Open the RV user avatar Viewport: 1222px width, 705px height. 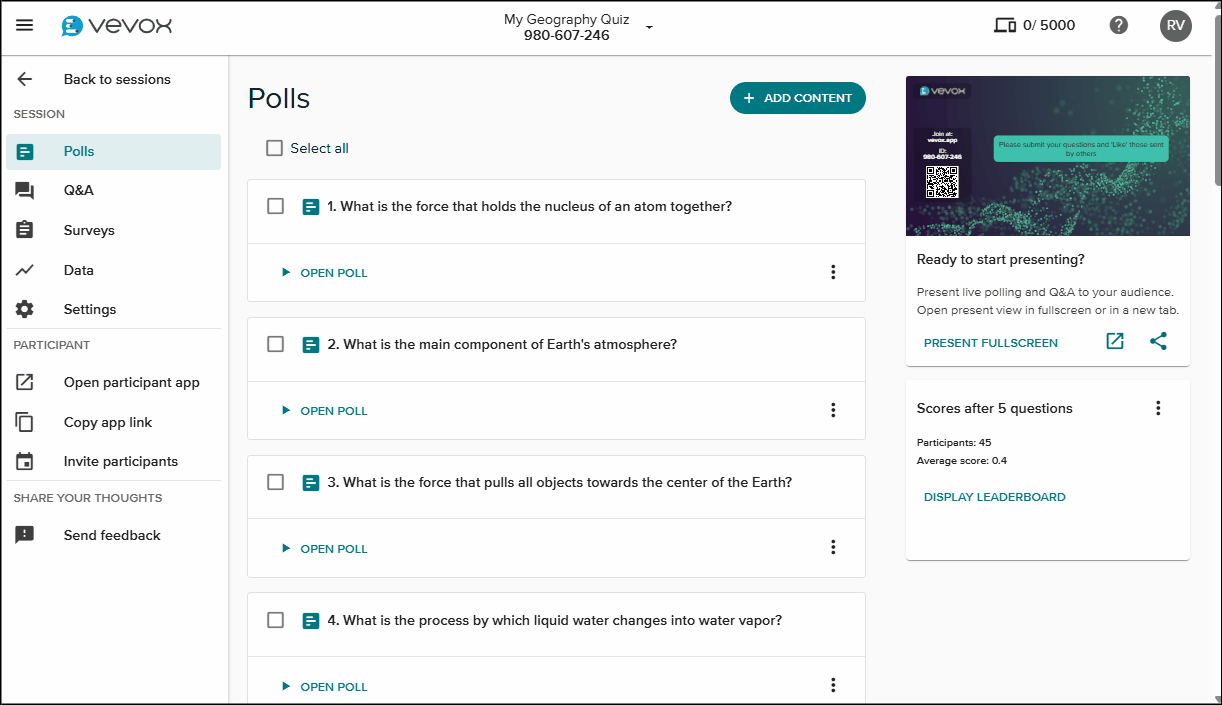[1175, 26]
